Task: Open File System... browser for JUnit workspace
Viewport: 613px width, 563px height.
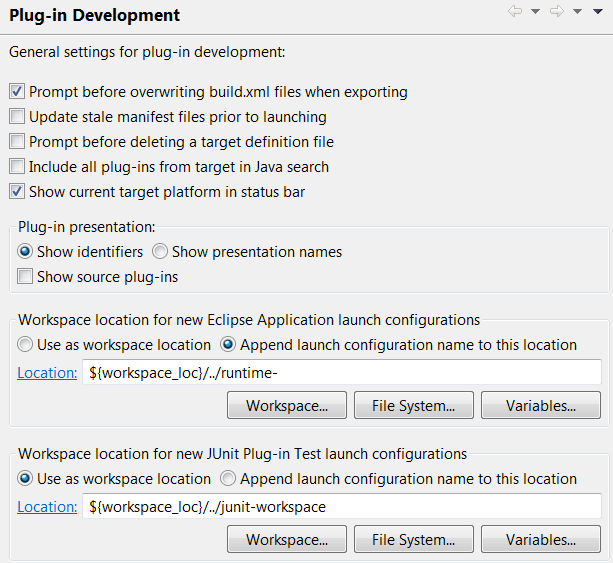Action: (x=414, y=540)
